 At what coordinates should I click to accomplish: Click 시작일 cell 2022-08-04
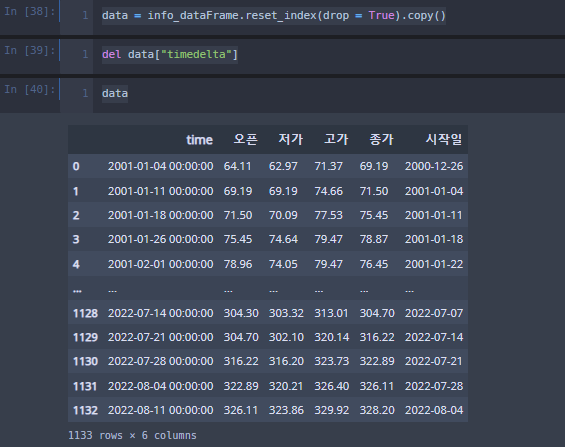pos(434,410)
